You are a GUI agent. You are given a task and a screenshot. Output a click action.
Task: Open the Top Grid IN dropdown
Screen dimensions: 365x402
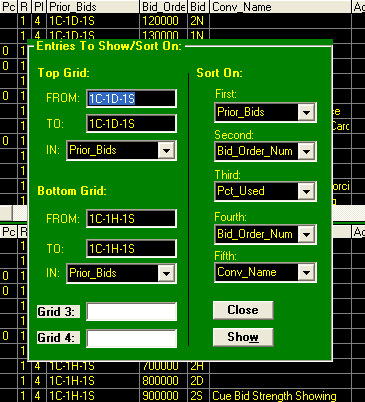[166, 151]
